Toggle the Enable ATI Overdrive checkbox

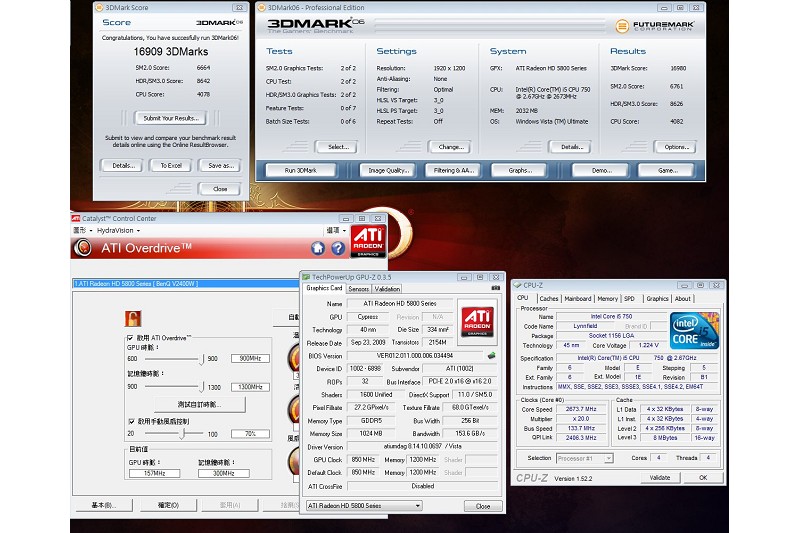(x=130, y=338)
